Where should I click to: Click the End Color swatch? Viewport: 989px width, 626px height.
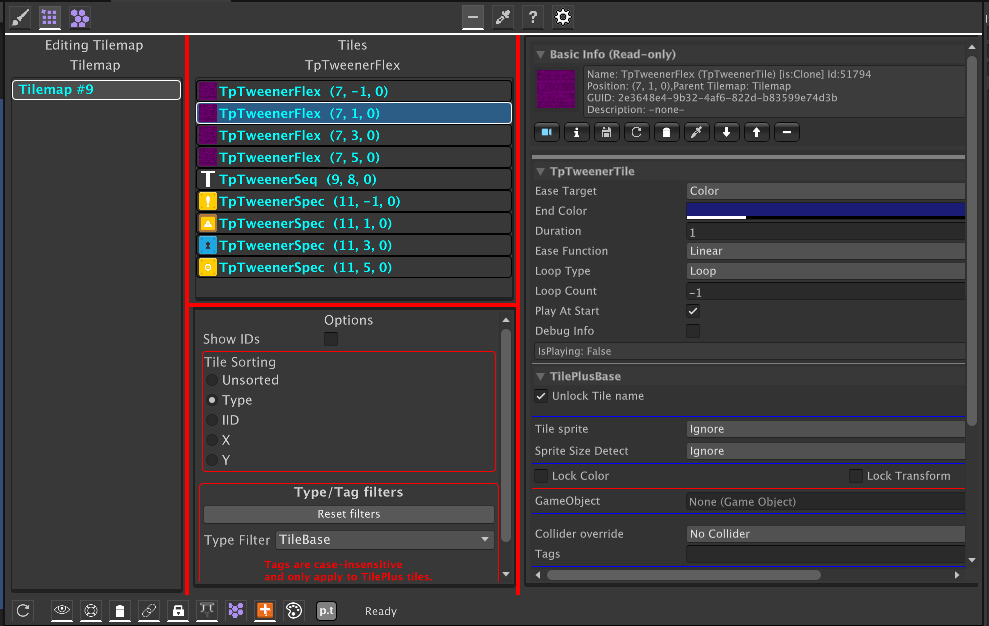(826, 211)
